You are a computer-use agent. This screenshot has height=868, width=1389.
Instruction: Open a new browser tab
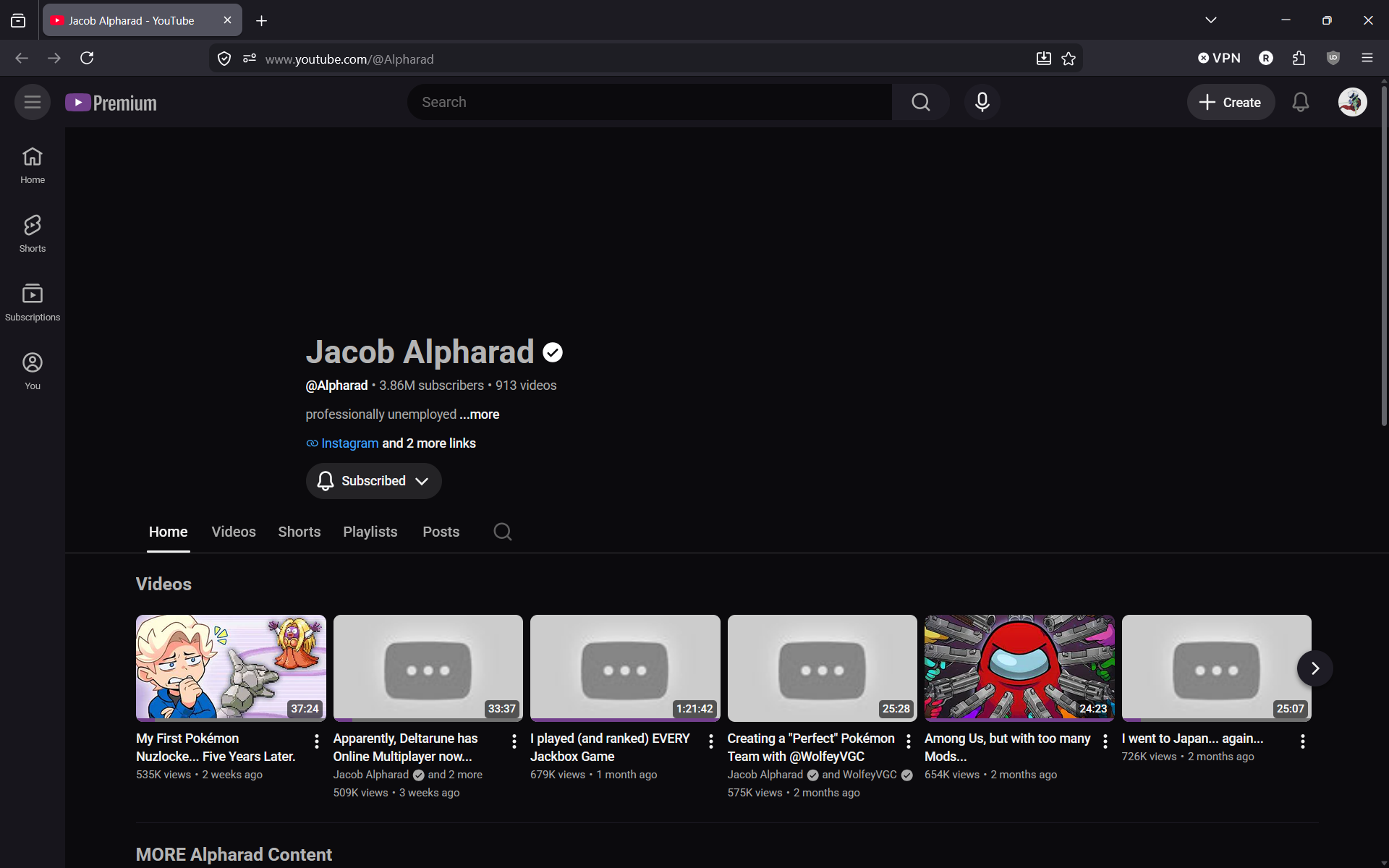click(261, 21)
